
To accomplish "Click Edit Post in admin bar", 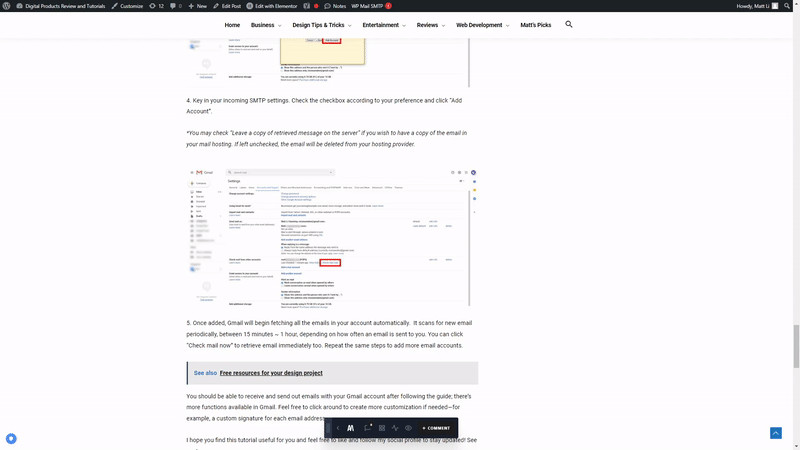I will click(x=227, y=6).
